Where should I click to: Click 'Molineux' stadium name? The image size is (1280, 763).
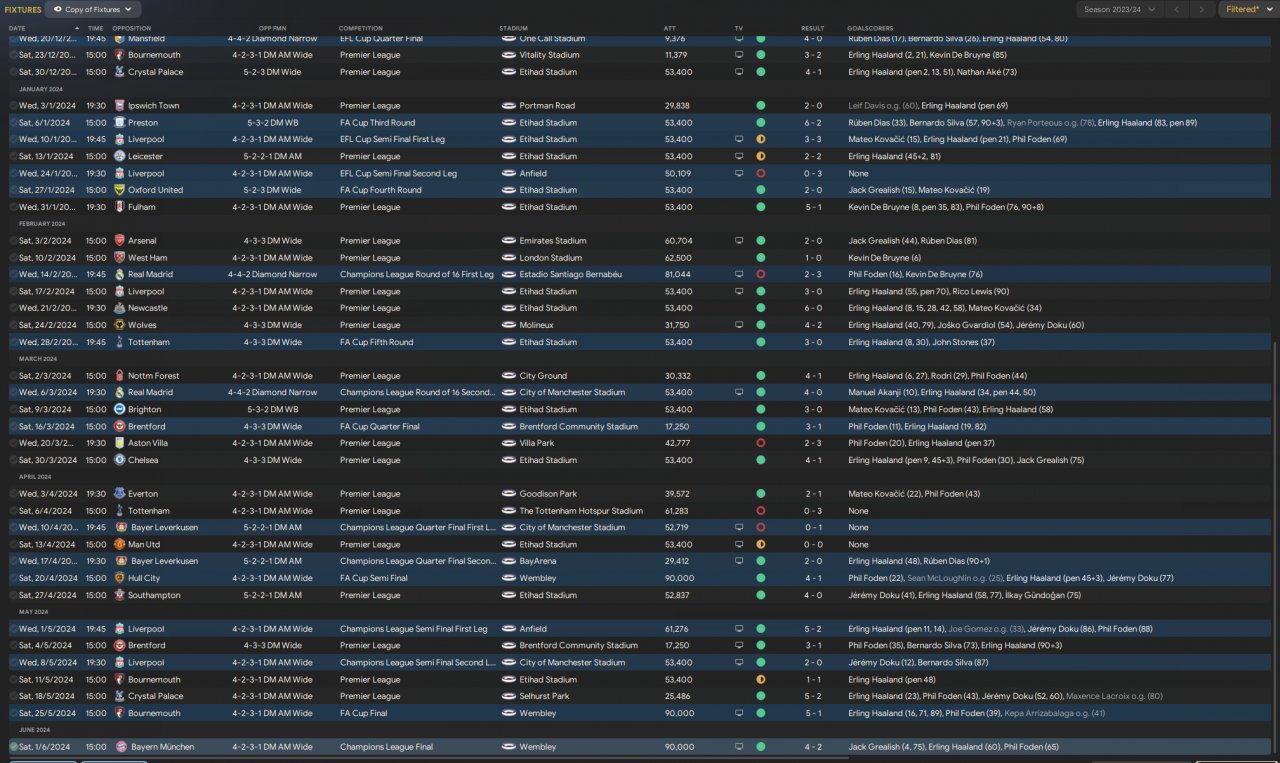pyautogui.click(x=537, y=325)
